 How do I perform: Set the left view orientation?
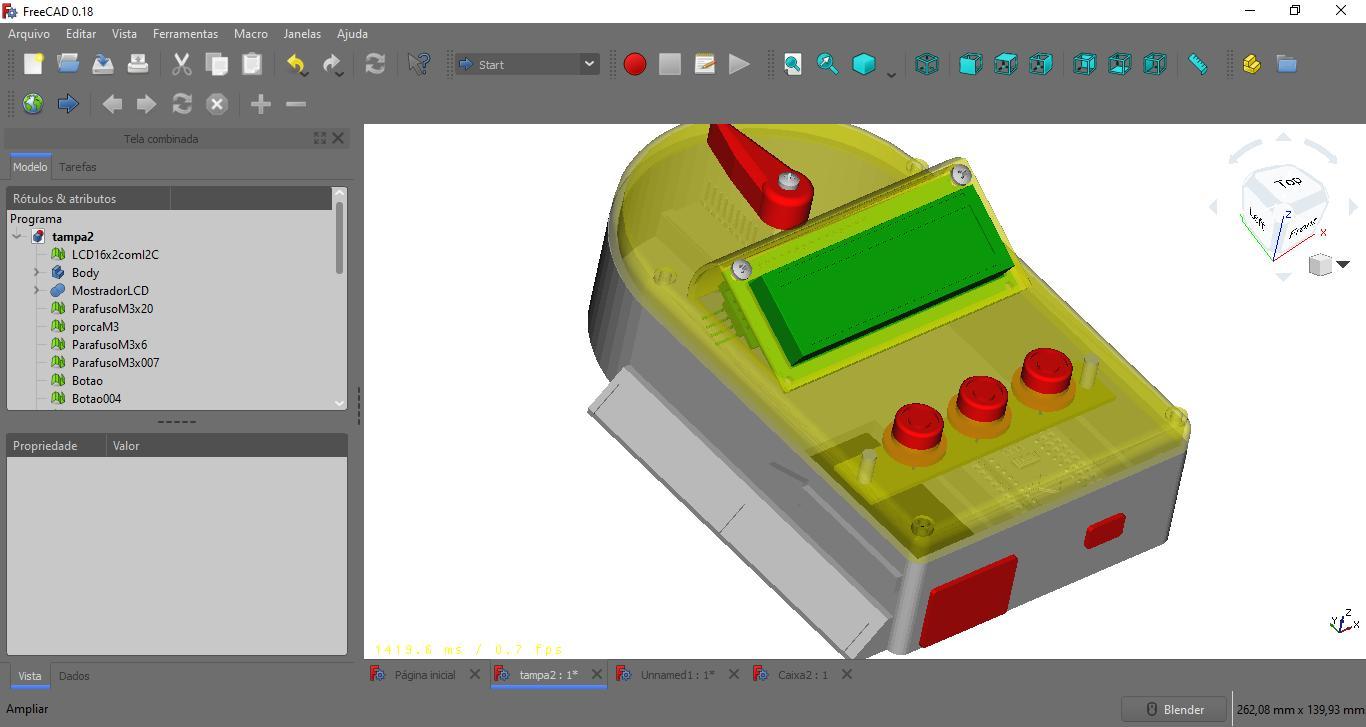[1154, 64]
